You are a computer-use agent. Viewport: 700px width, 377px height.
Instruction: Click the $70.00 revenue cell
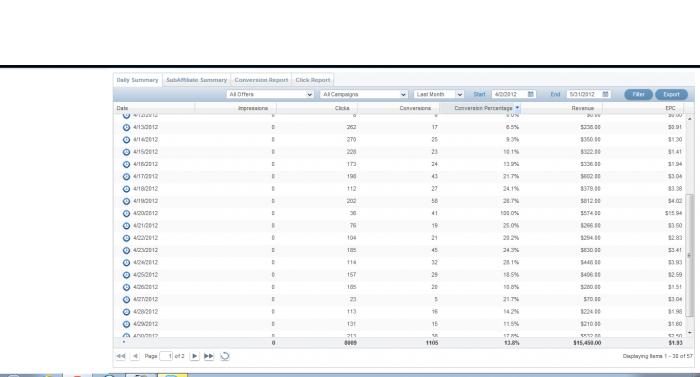tap(592, 299)
